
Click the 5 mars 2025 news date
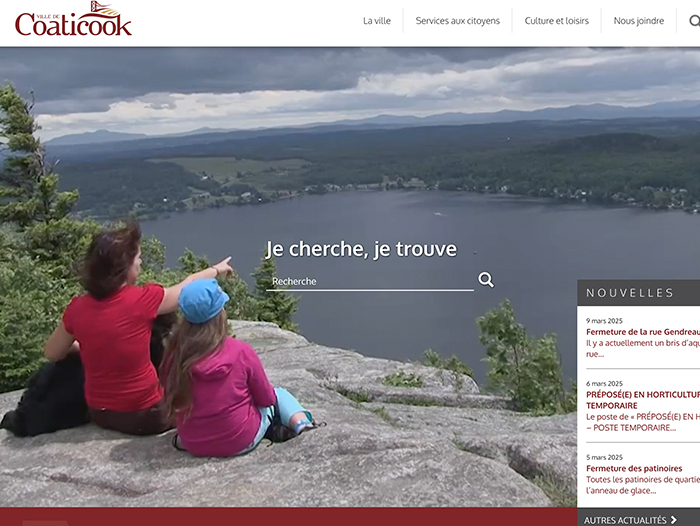coord(604,457)
